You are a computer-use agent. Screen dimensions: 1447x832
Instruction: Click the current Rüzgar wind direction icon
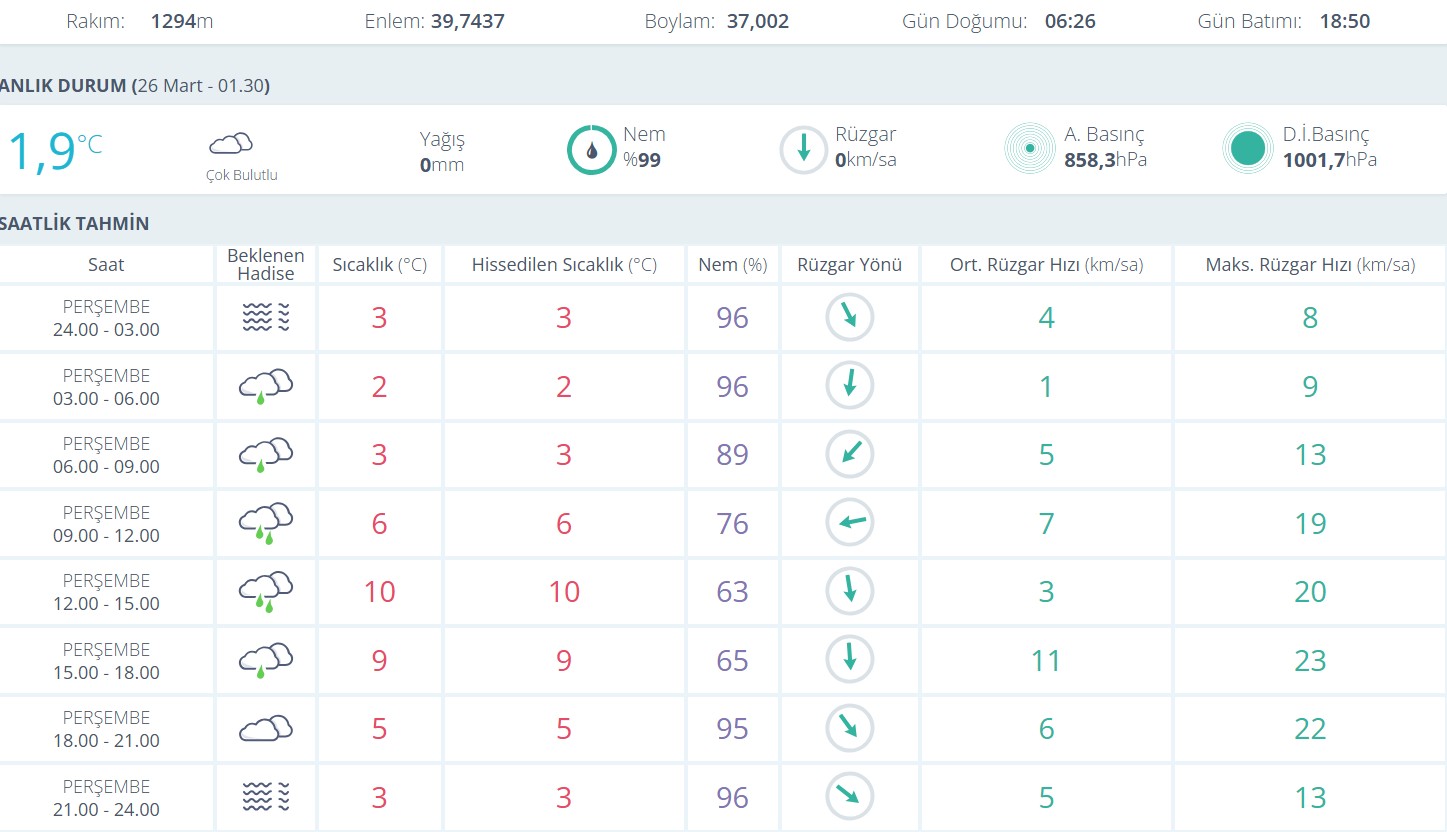click(803, 150)
